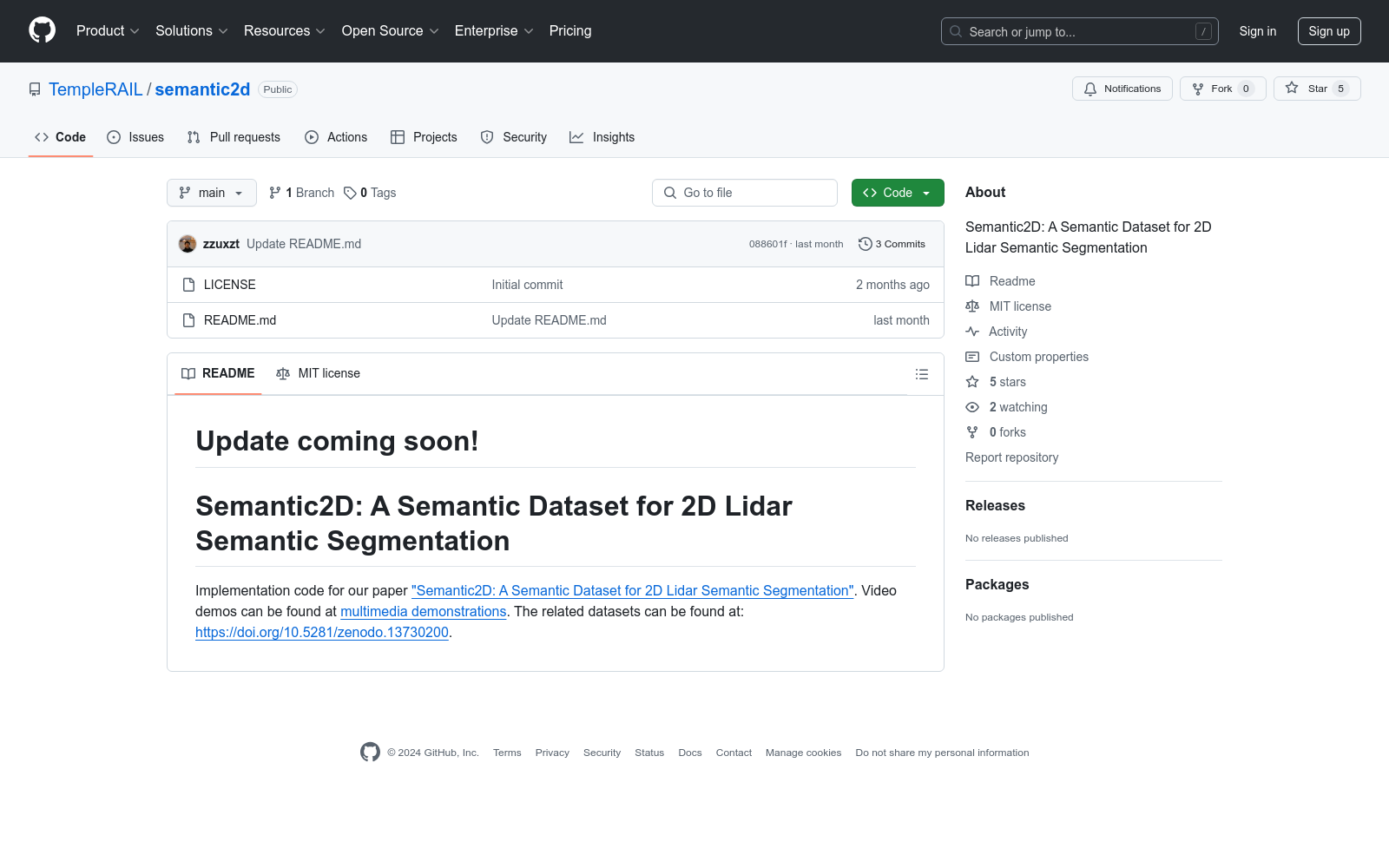Open the Pricing page link
Image resolution: width=1389 pixels, height=868 pixels.
[x=570, y=31]
